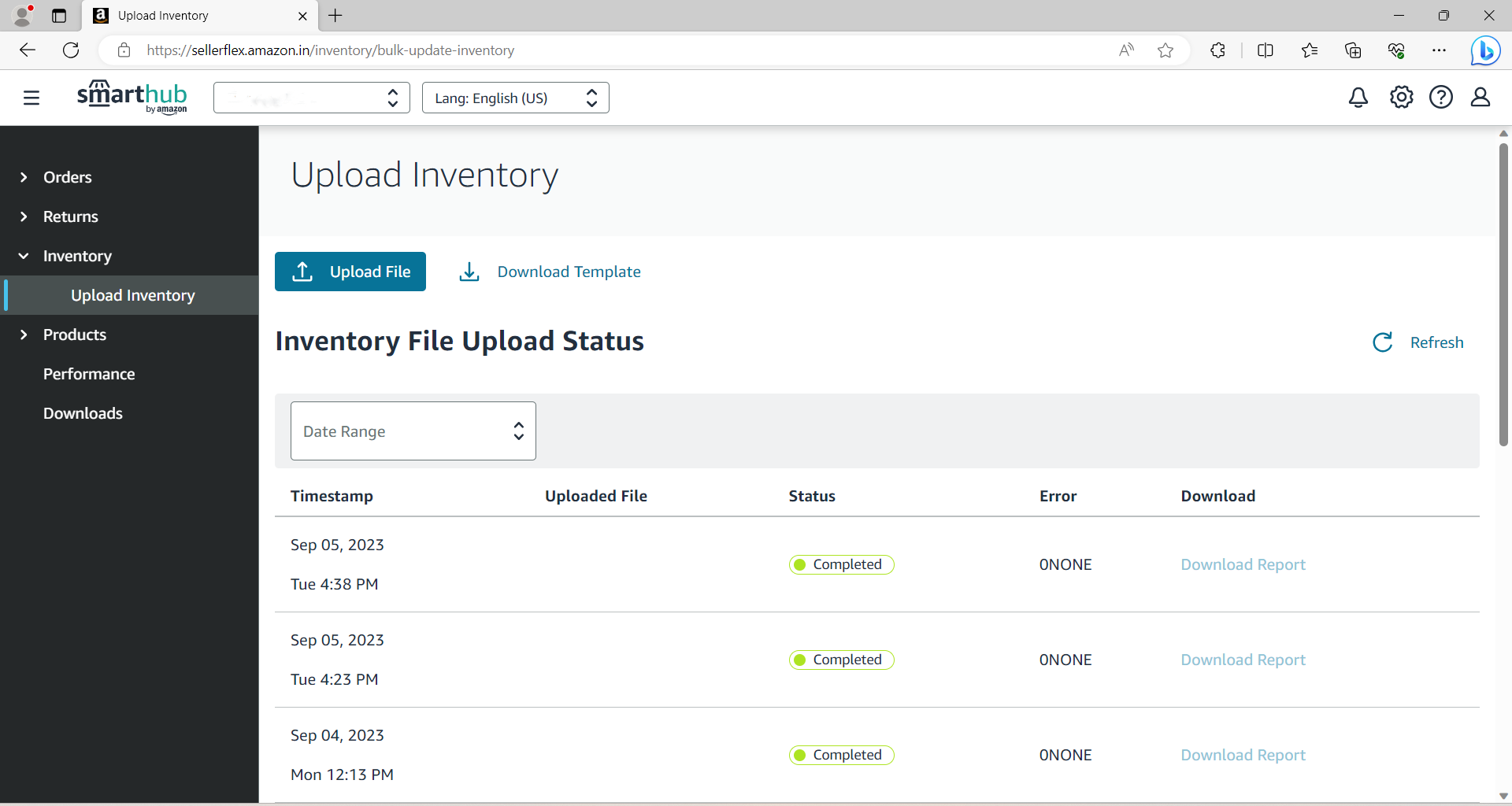Click the circular Refresh arrow icon

pos(1383,342)
